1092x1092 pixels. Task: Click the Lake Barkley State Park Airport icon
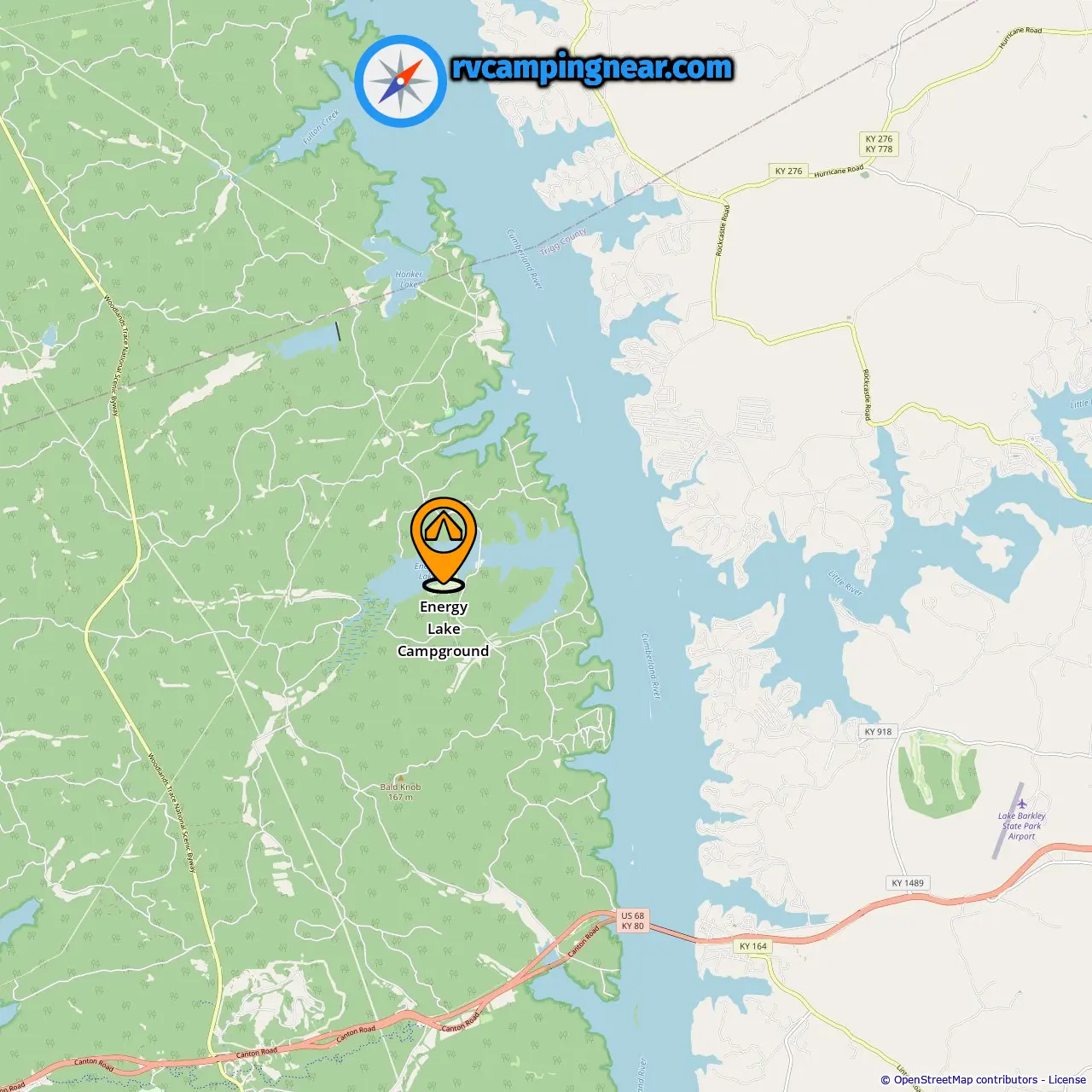[x=1021, y=803]
